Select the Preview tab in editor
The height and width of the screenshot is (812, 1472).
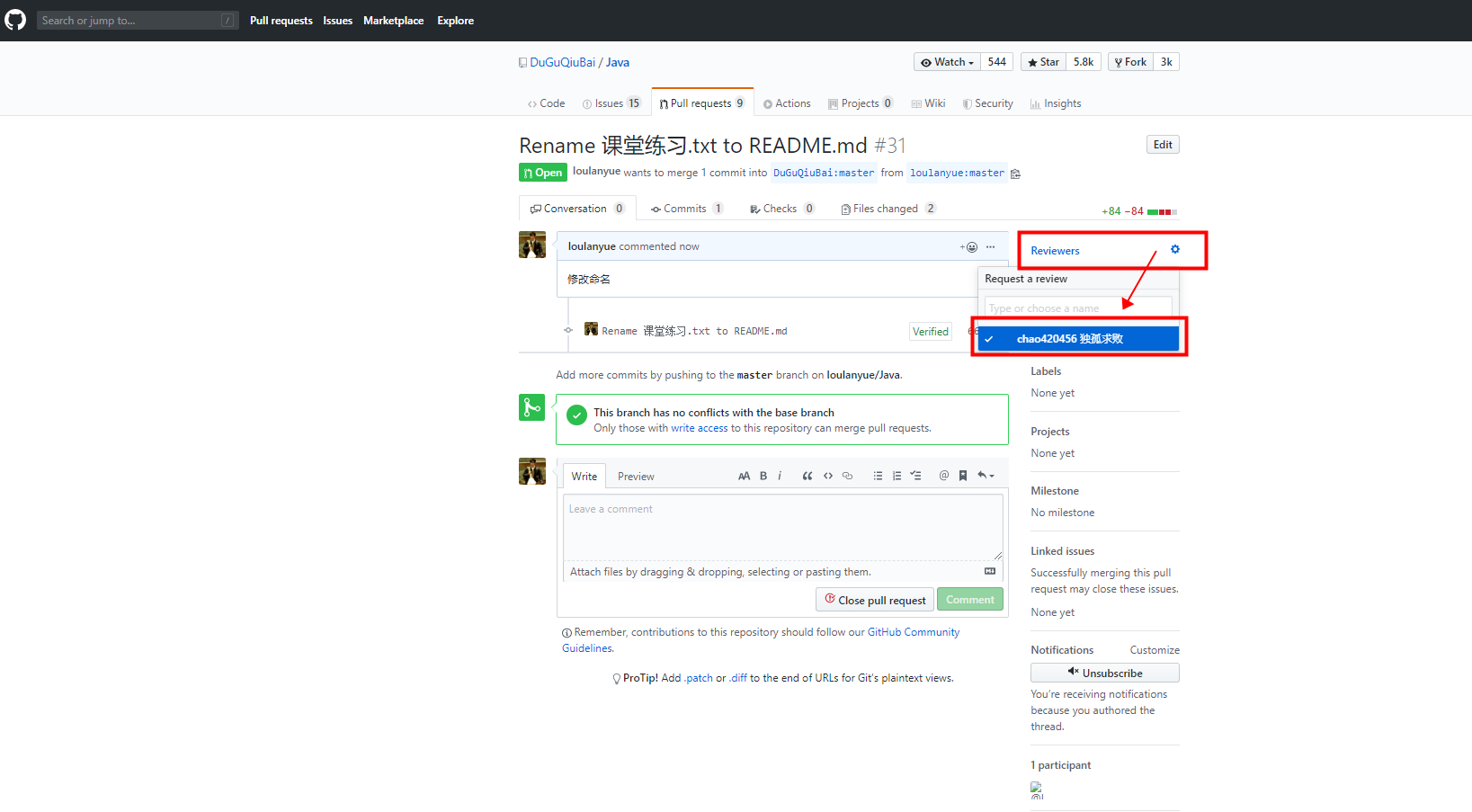636,477
